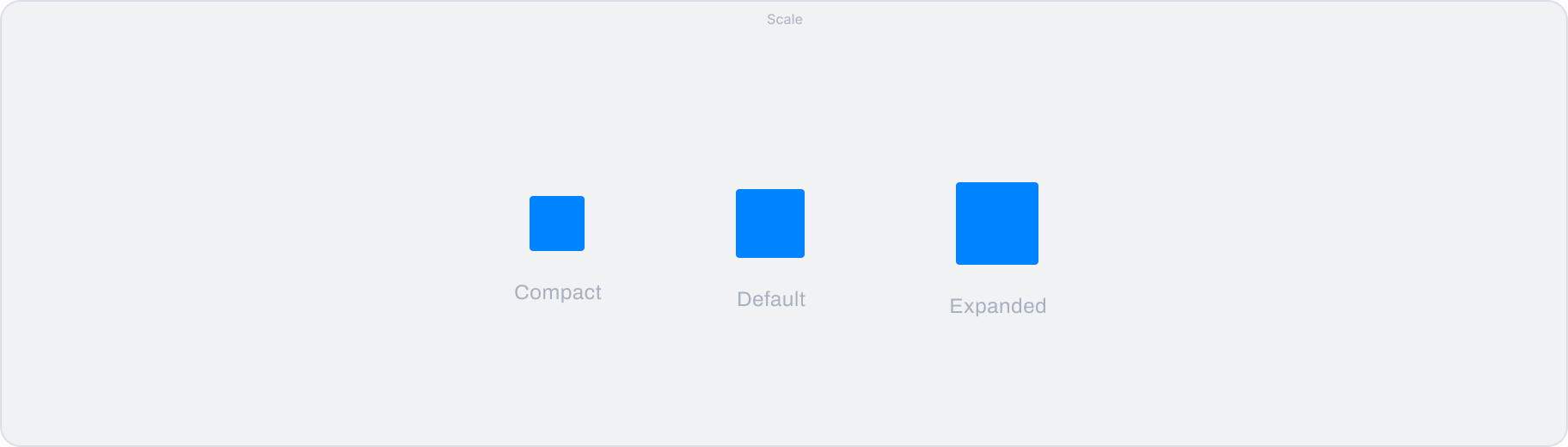Screen dimensions: 1568x447
Task: Click the smallest blue square
Action: click(x=557, y=223)
